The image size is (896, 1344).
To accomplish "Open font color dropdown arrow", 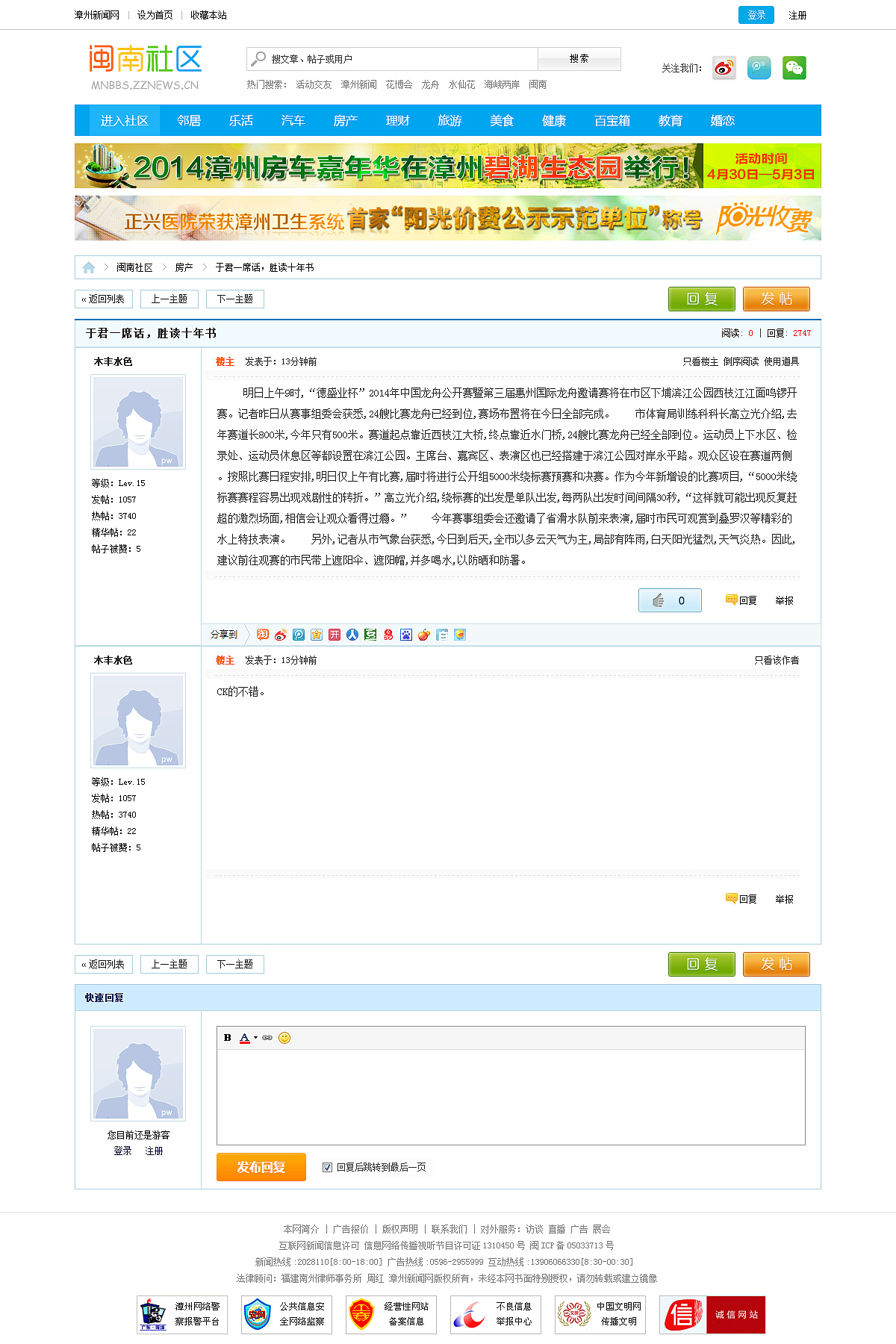I will coord(255,1038).
